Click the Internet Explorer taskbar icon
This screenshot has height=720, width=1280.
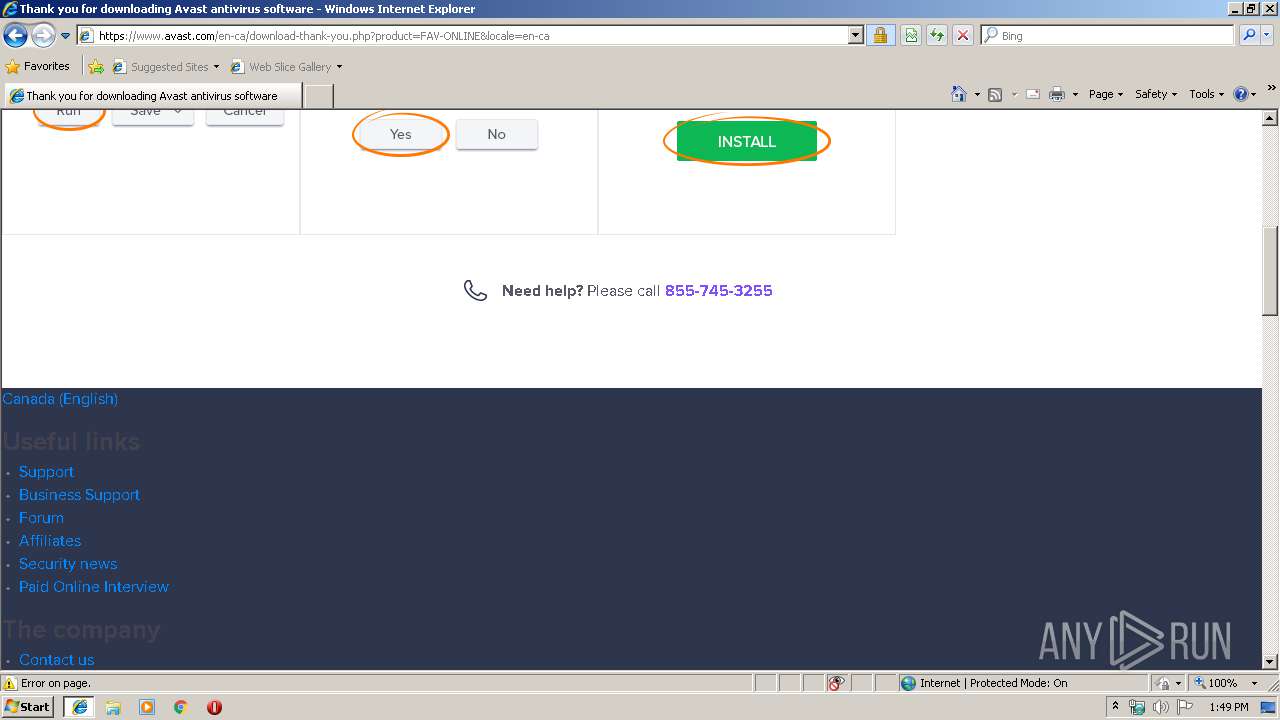tap(79, 707)
